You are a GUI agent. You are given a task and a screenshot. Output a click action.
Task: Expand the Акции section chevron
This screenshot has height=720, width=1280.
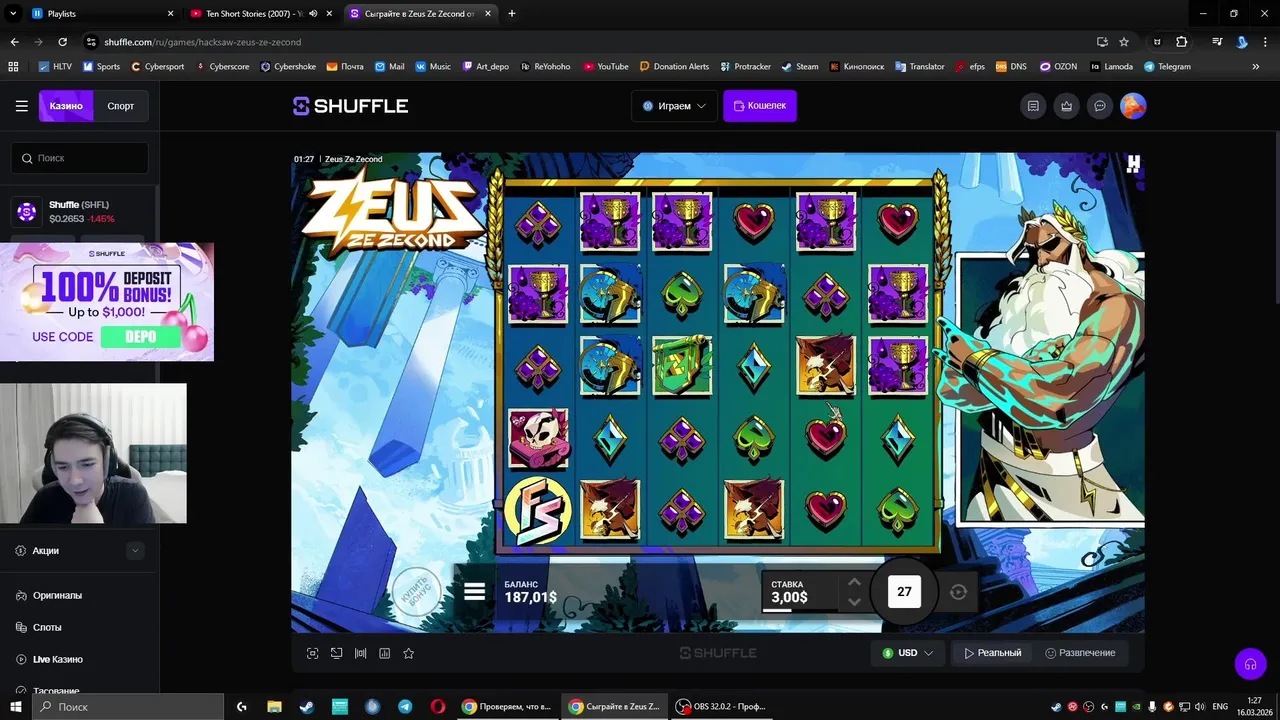coord(135,551)
